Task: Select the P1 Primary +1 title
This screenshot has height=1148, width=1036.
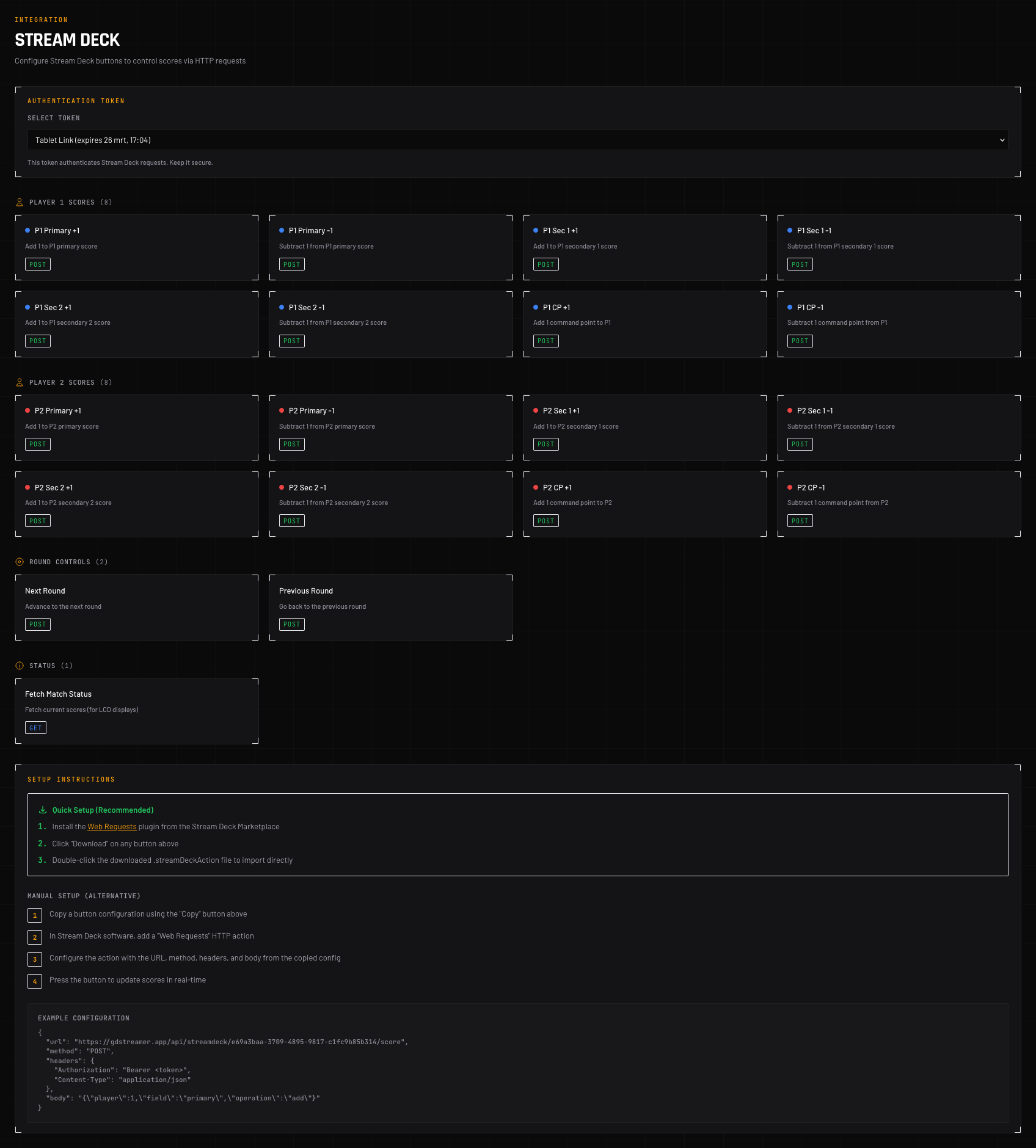Action: (57, 231)
